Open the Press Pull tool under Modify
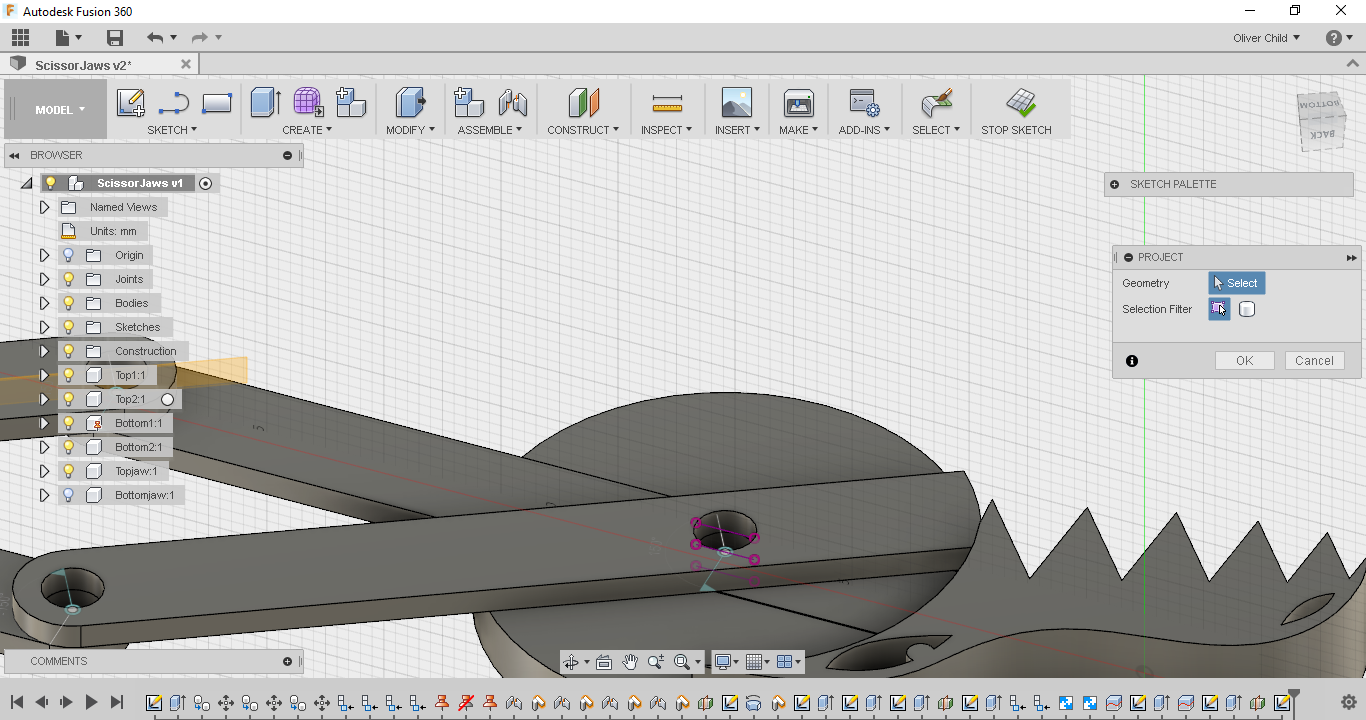Image resolution: width=1366 pixels, height=720 pixels. 410,103
